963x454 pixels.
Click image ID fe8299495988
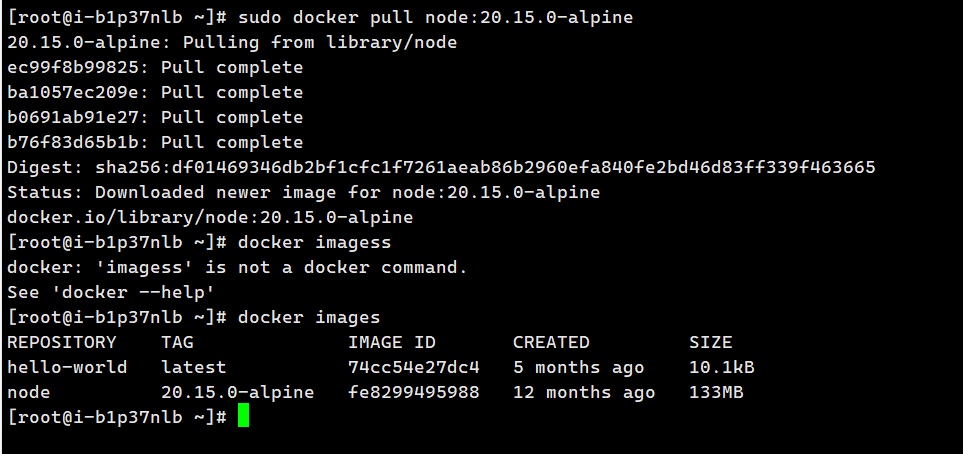414,392
